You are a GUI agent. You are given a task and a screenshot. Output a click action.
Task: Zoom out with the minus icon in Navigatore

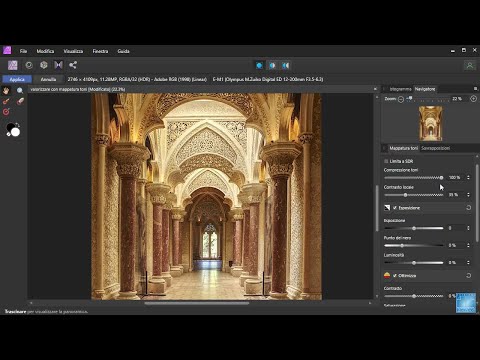pos(401,99)
